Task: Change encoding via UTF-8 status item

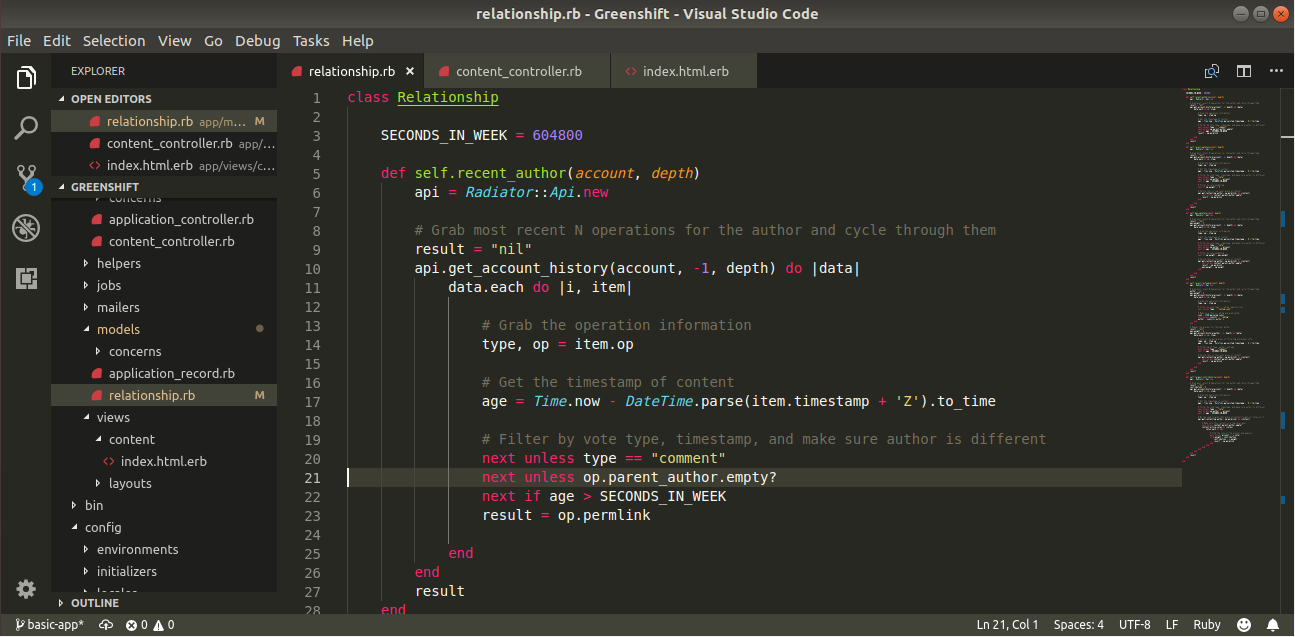Action: point(1134,625)
